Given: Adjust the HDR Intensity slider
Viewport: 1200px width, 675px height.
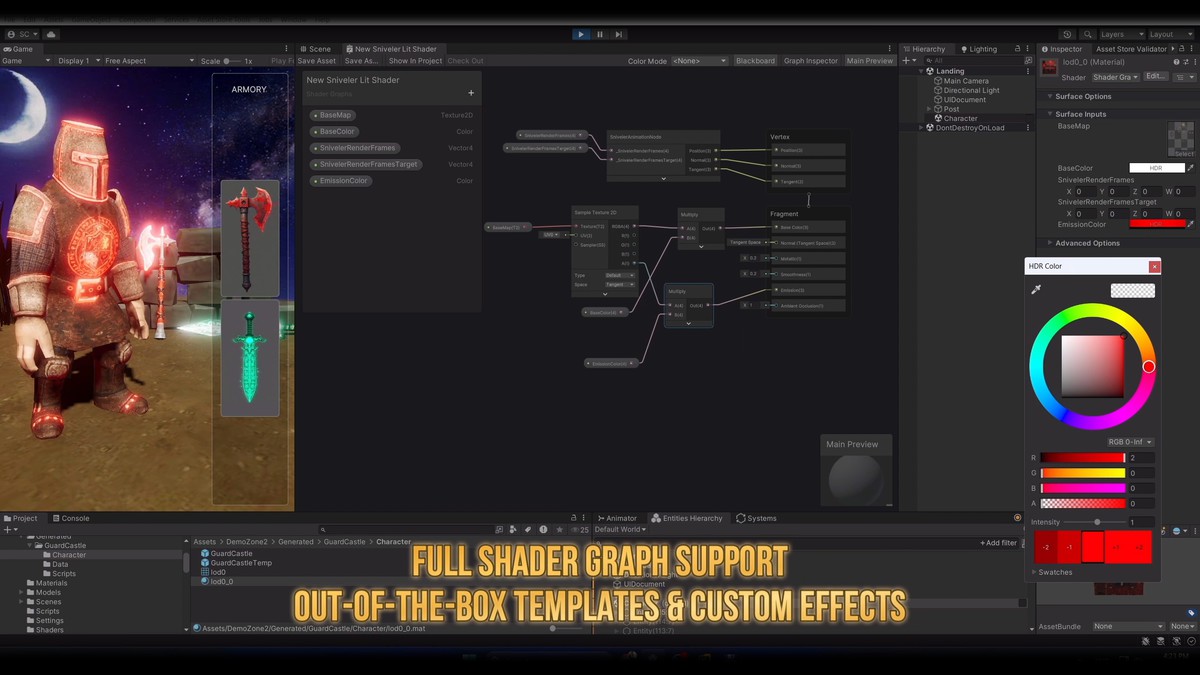Looking at the screenshot, I should (x=1096, y=522).
